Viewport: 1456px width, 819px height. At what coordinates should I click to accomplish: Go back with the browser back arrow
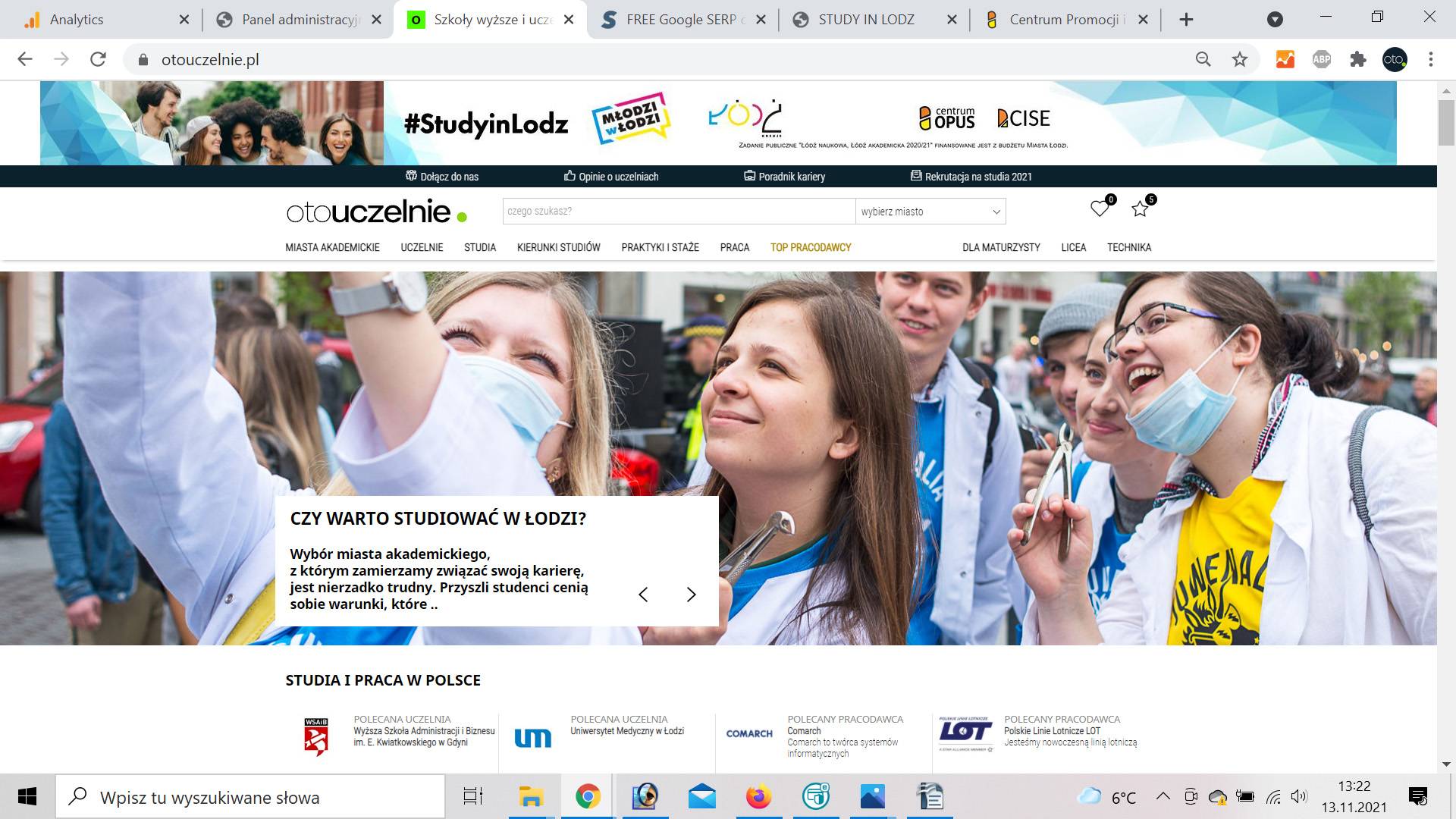25,59
